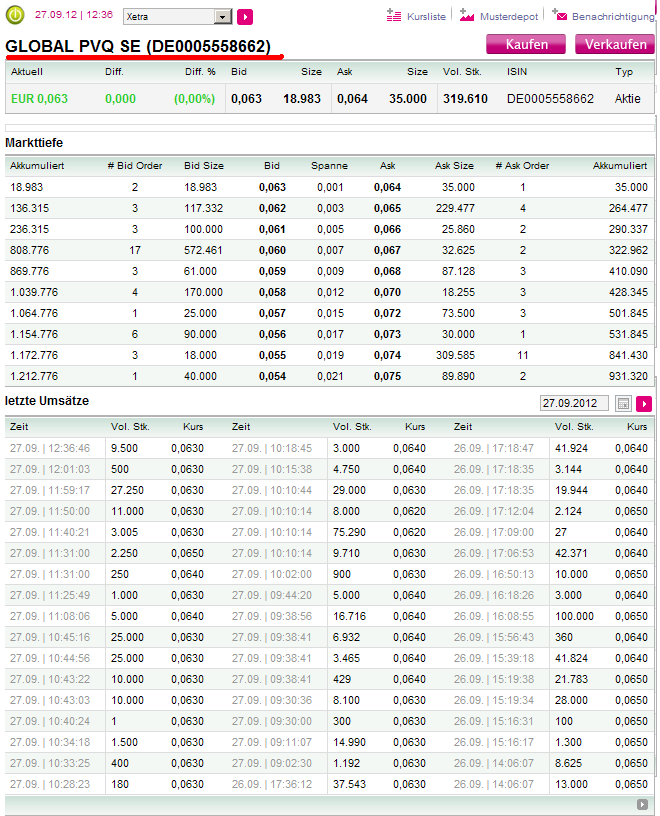Click the GLOBAL PVQ SE title
The image size is (660, 816).
(138, 46)
